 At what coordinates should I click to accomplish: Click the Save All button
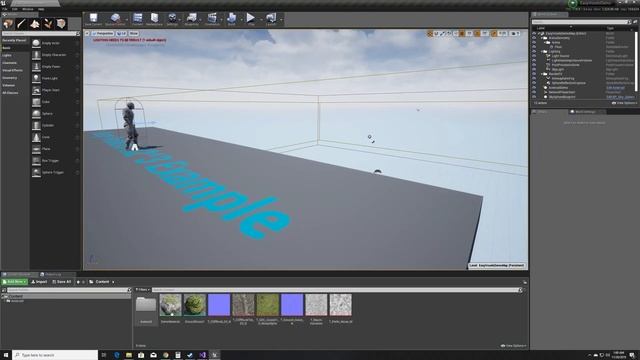tap(62, 282)
